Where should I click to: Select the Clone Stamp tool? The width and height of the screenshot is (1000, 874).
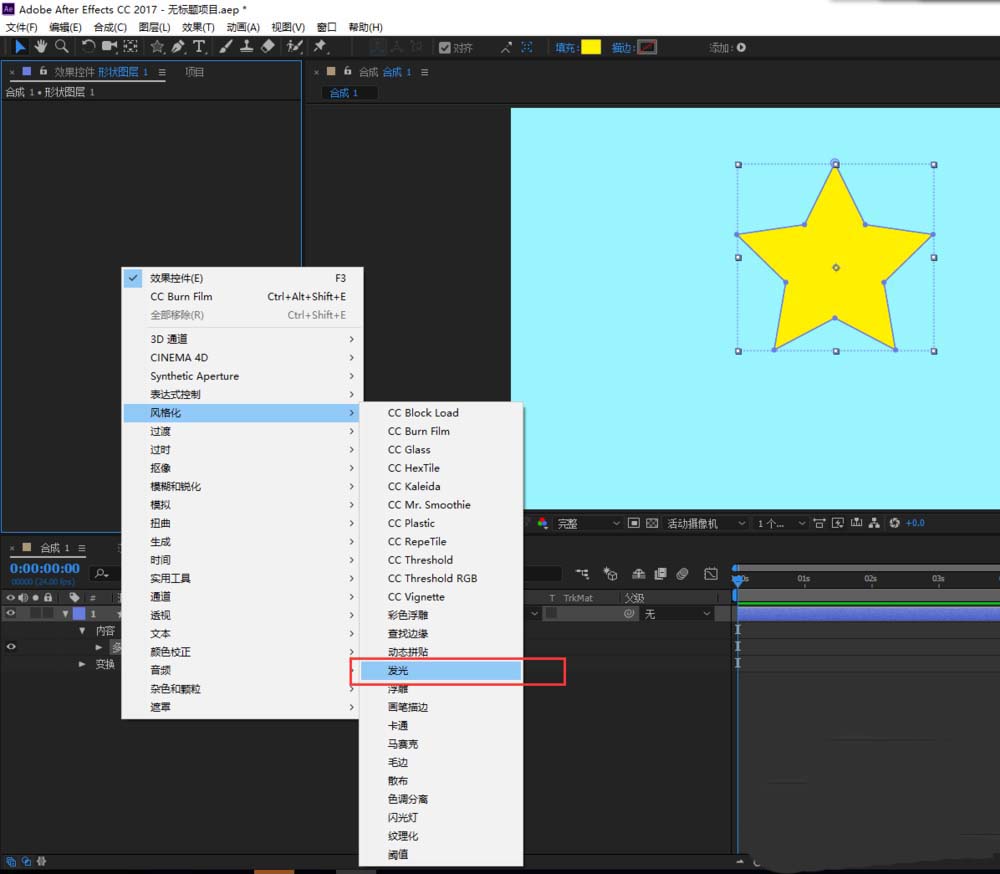pyautogui.click(x=246, y=47)
